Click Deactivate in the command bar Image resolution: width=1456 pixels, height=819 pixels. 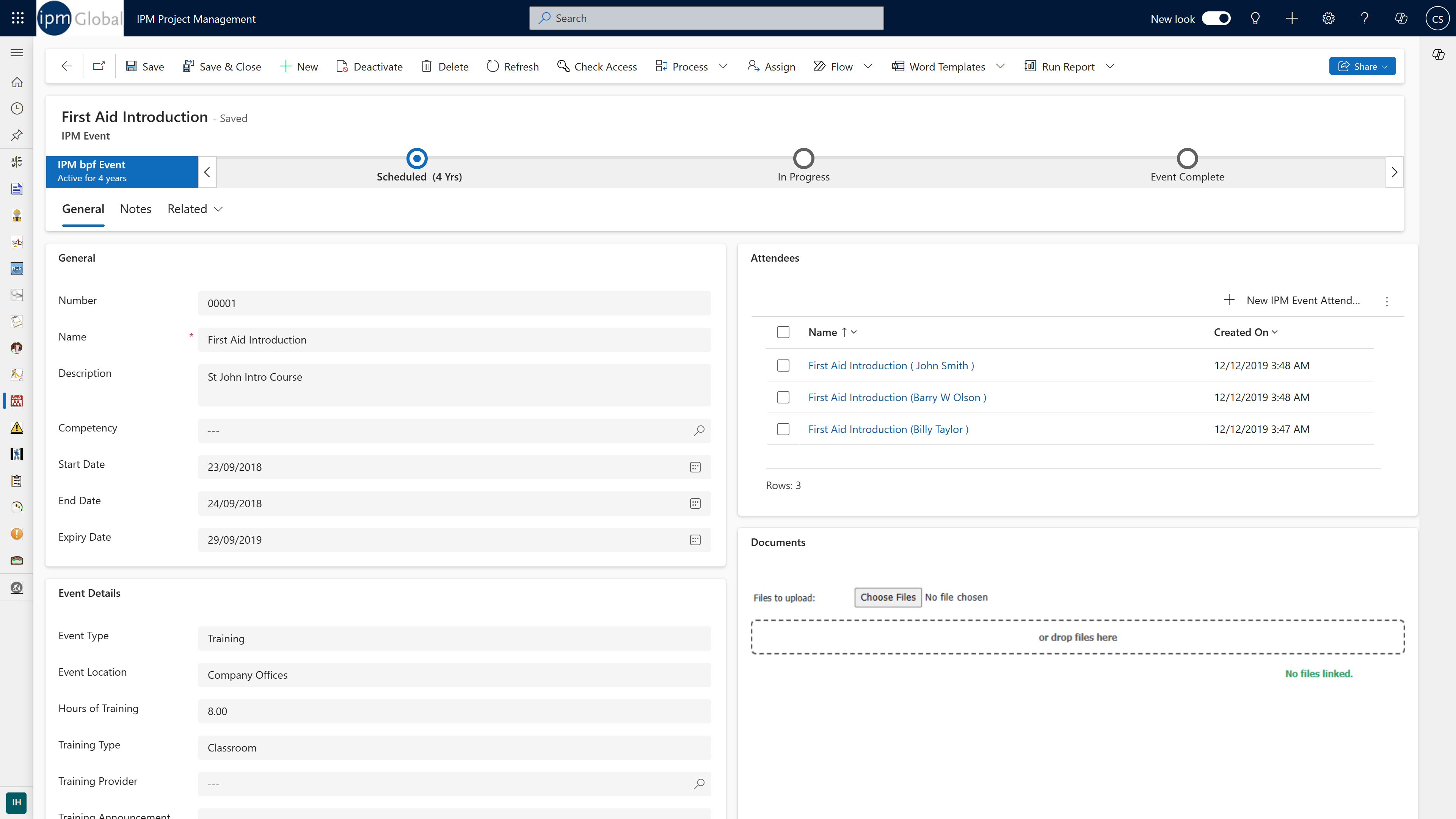coord(369,66)
